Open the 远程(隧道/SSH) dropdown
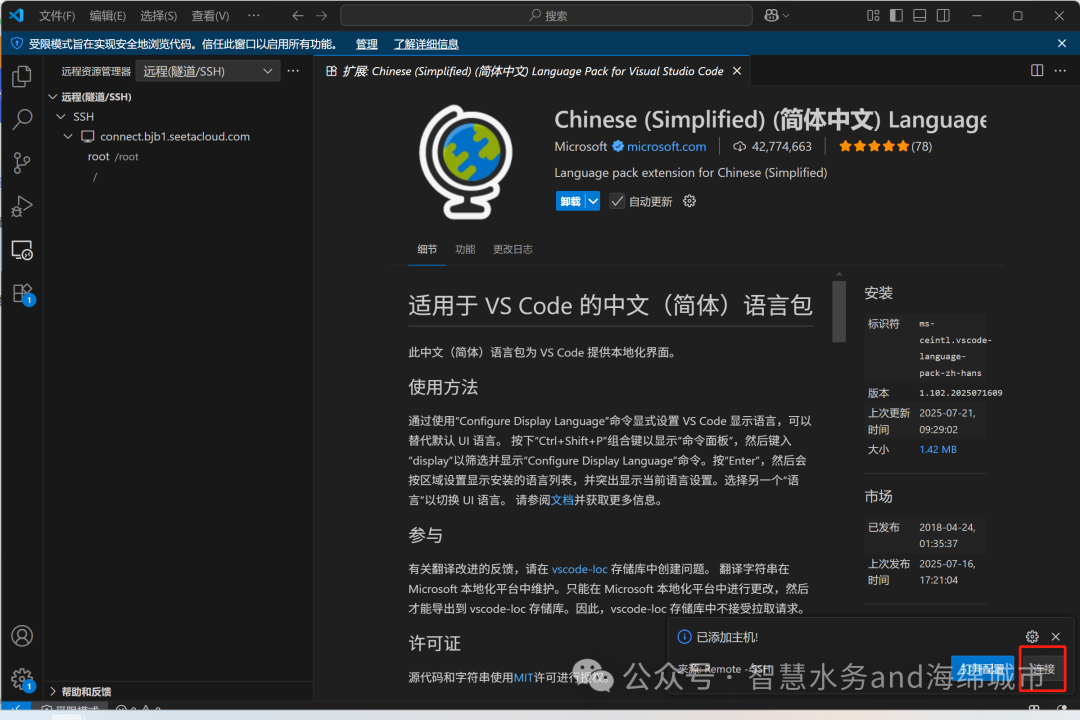 click(207, 71)
